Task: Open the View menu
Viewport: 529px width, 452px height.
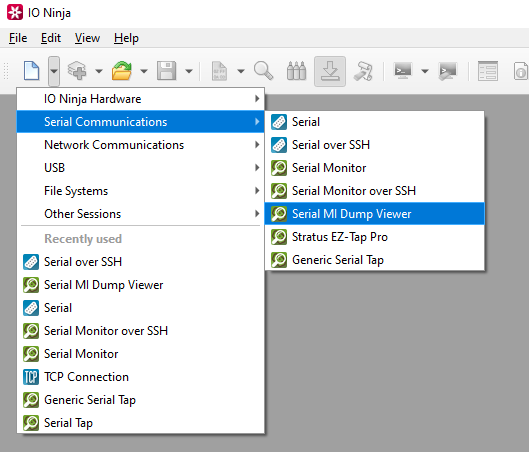Action: pyautogui.click(x=87, y=38)
